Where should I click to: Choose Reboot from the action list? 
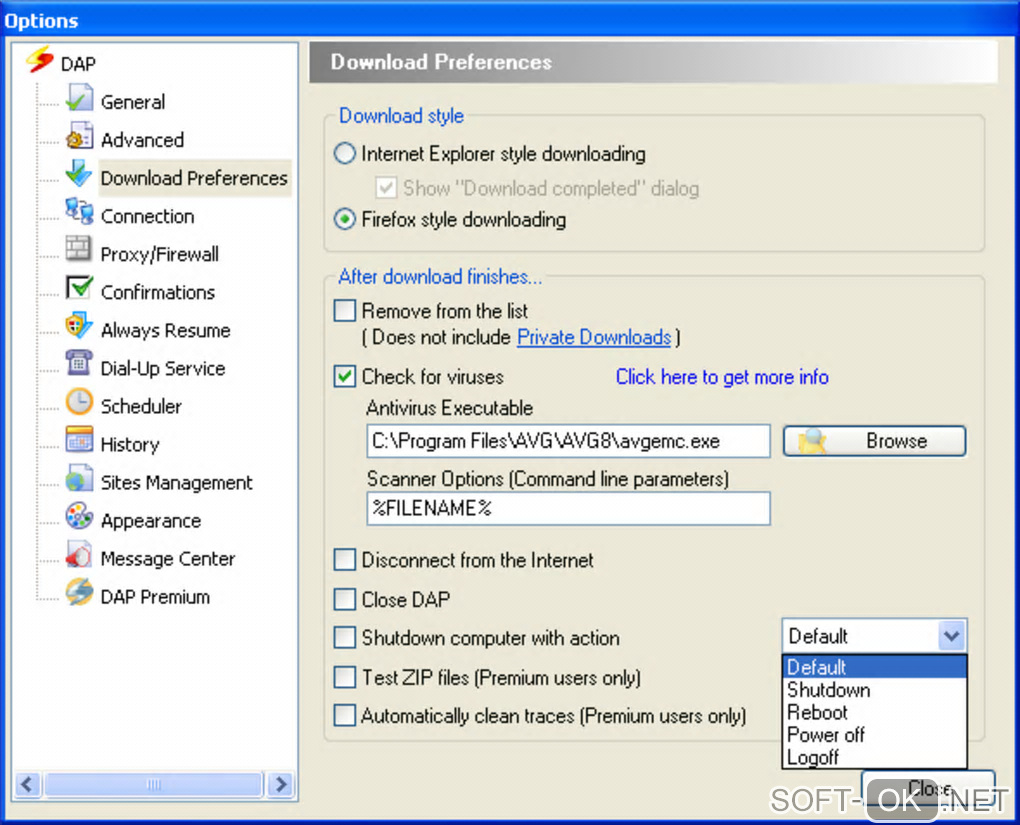click(x=874, y=712)
